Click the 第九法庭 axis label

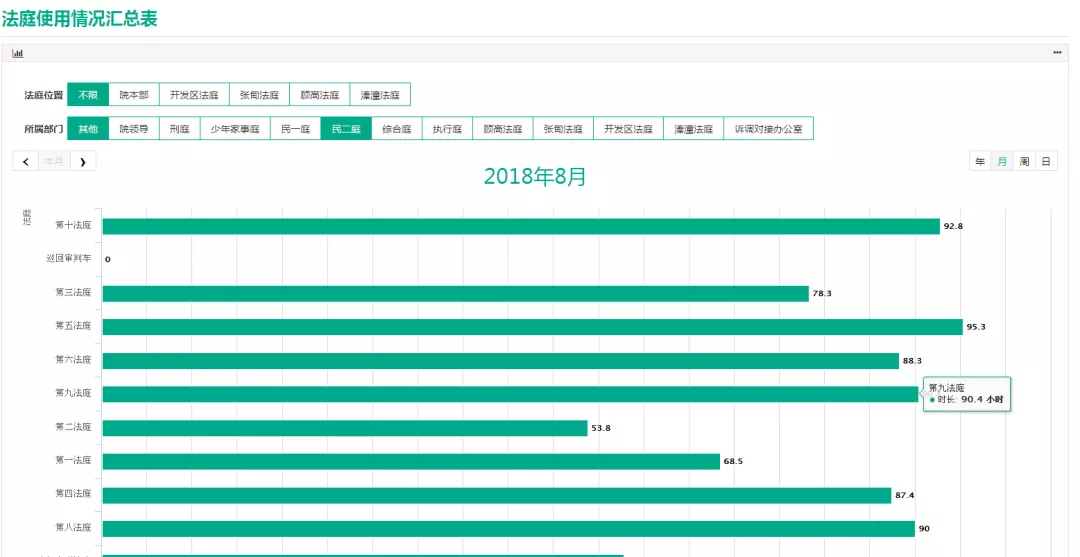(x=74, y=393)
